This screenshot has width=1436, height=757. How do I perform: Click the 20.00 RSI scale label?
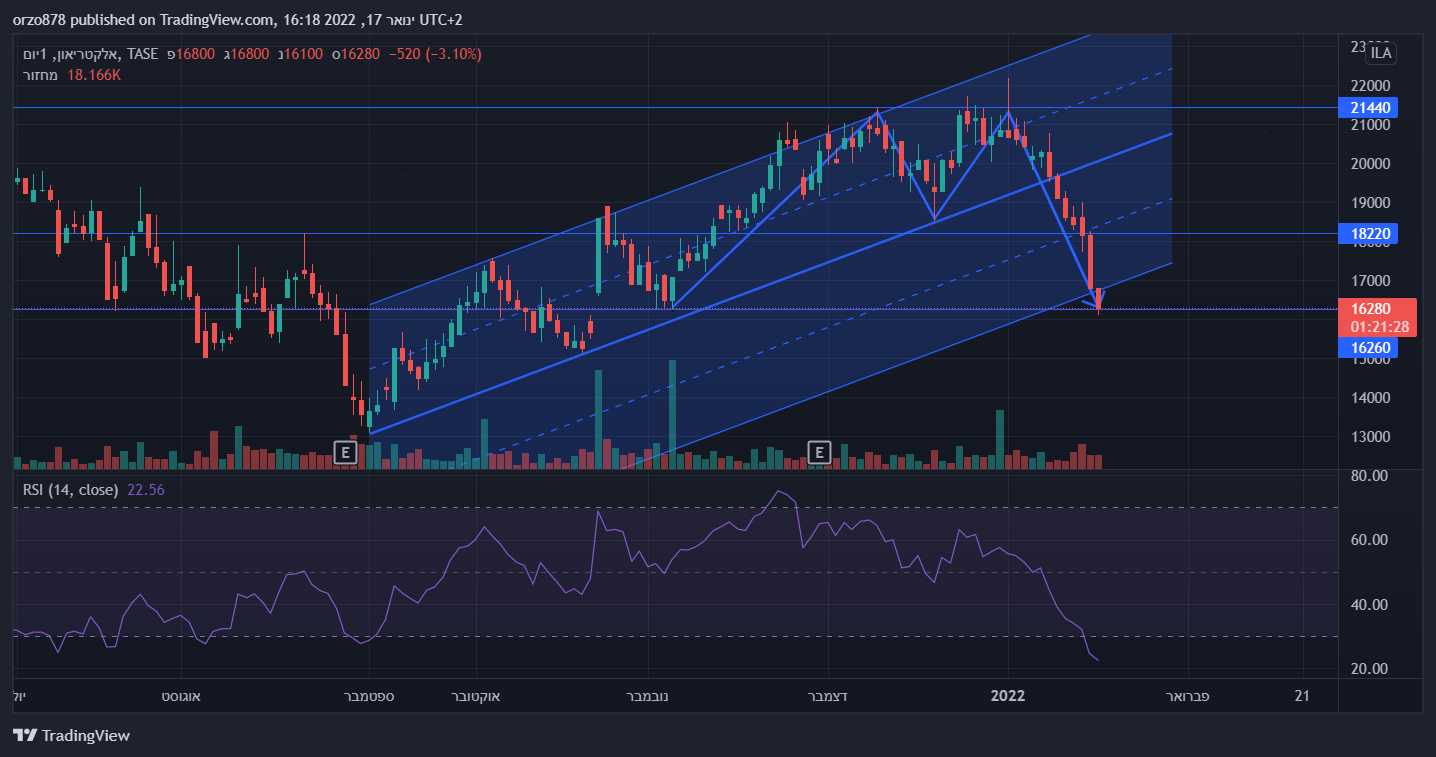[1368, 669]
